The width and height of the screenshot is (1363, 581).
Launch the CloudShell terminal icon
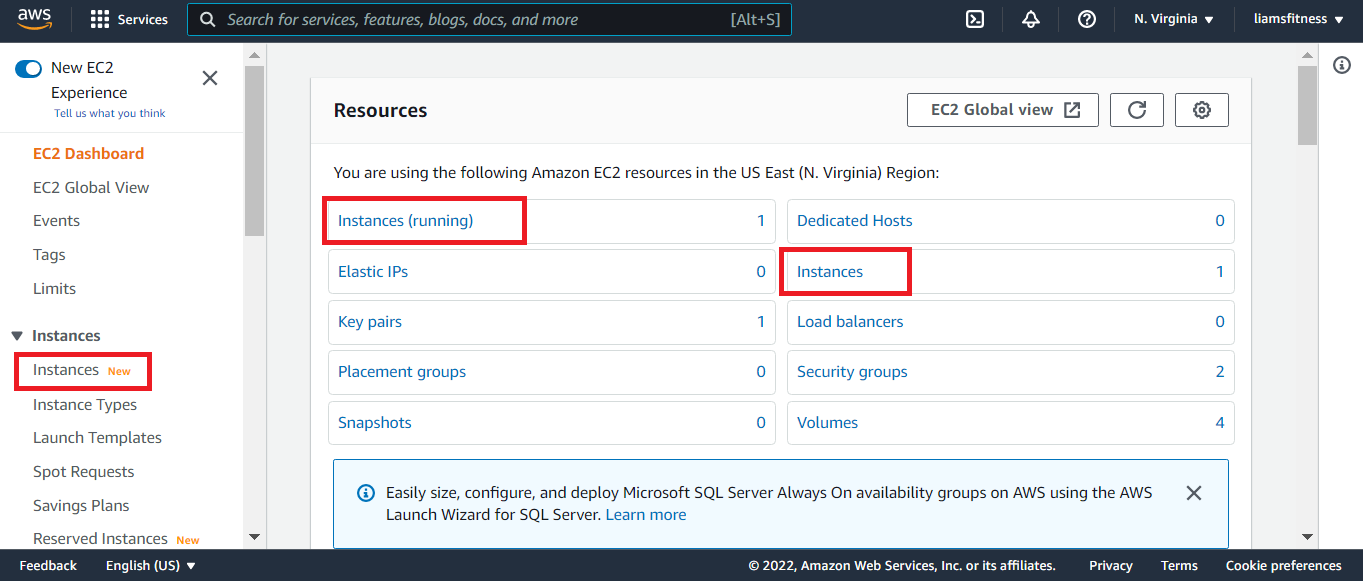pos(975,20)
